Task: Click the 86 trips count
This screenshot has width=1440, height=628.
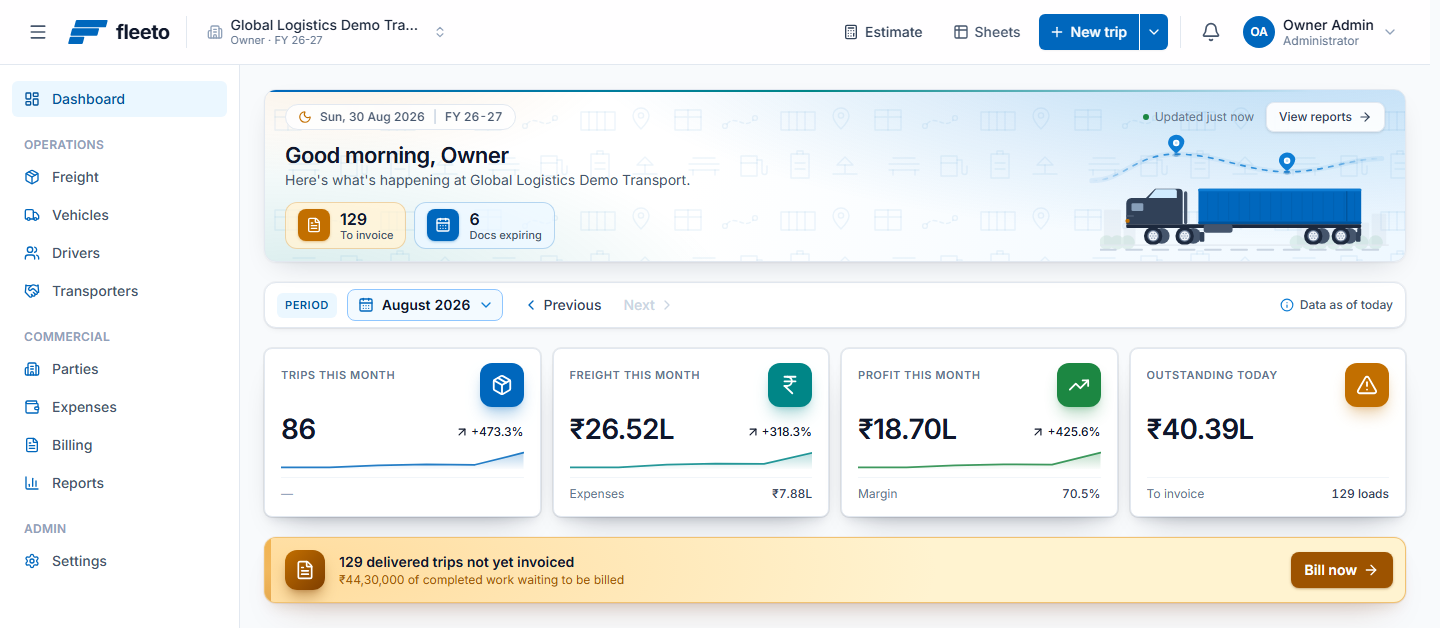Action: click(298, 429)
